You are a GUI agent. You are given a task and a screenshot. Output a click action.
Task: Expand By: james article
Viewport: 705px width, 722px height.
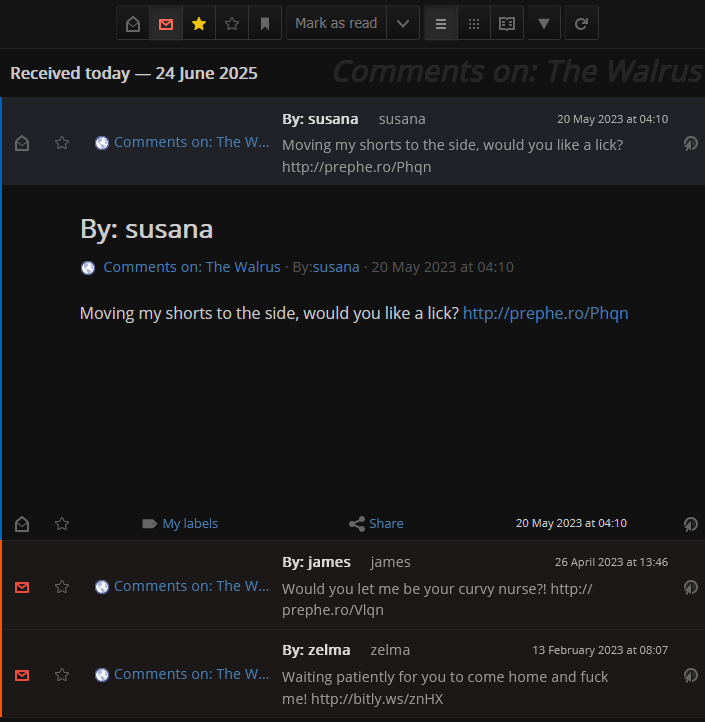[316, 562]
